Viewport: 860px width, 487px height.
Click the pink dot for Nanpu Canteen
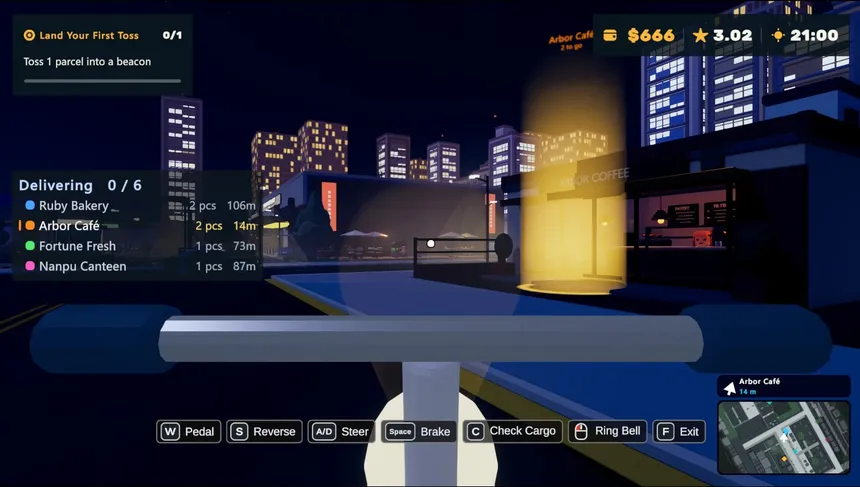[x=30, y=266]
